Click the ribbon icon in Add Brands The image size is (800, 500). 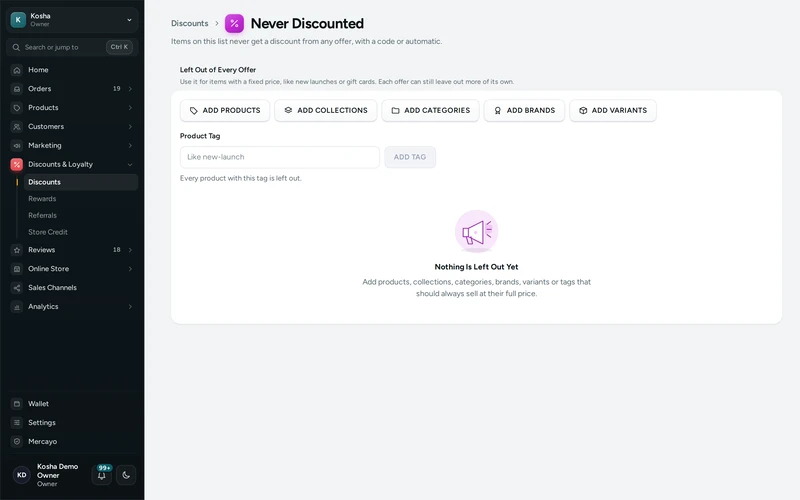pos(497,111)
